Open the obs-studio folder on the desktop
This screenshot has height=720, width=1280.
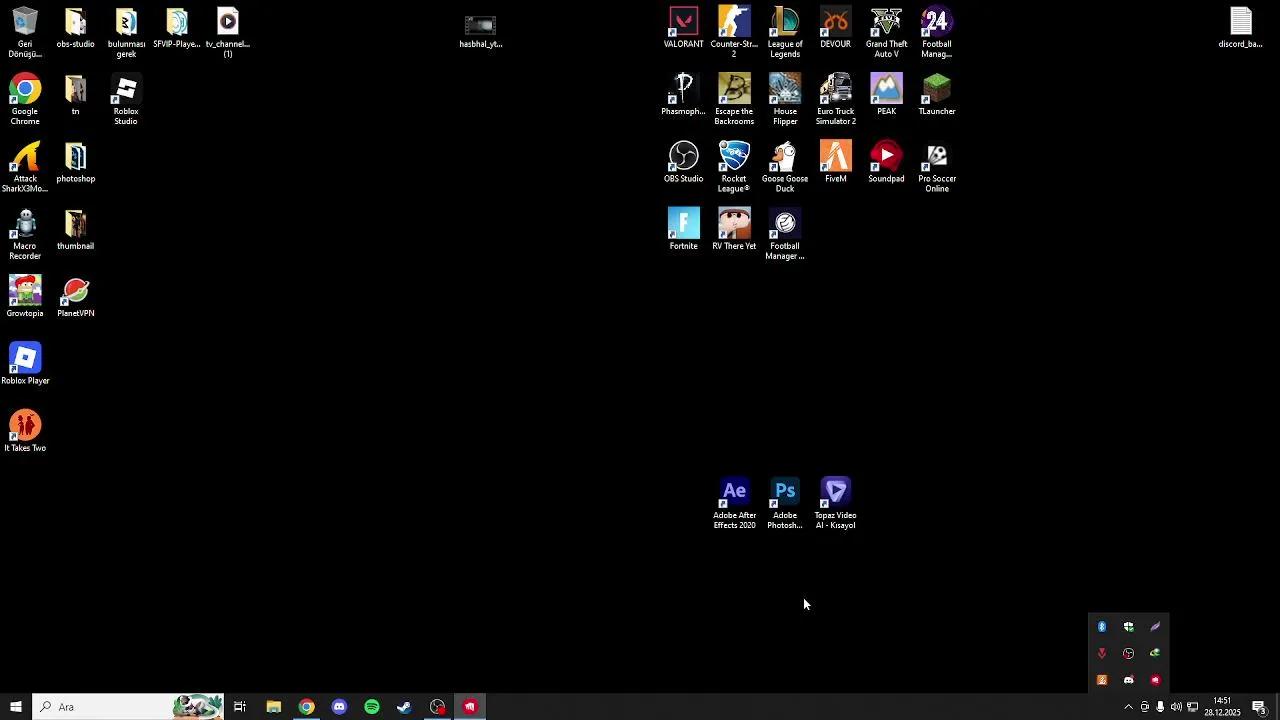tap(76, 28)
